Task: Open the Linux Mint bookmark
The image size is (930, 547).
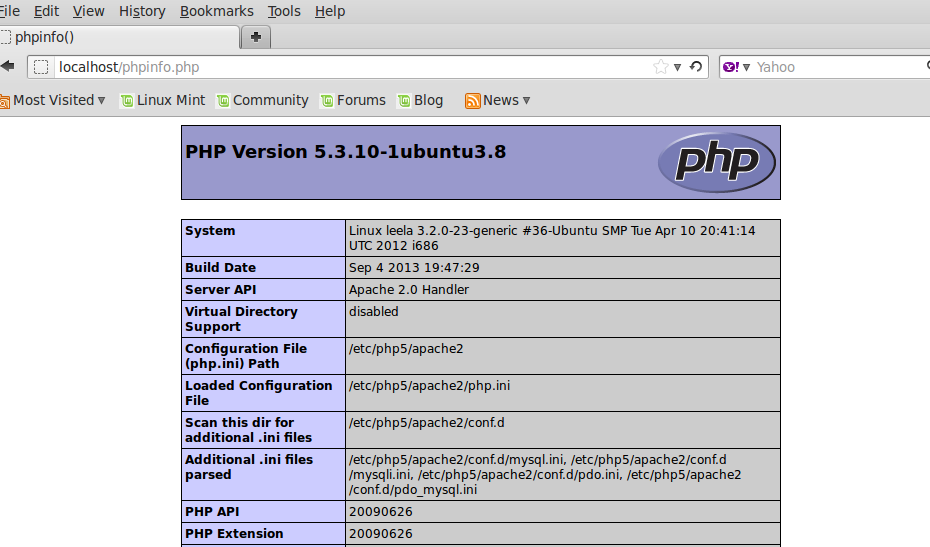Action: click(163, 100)
